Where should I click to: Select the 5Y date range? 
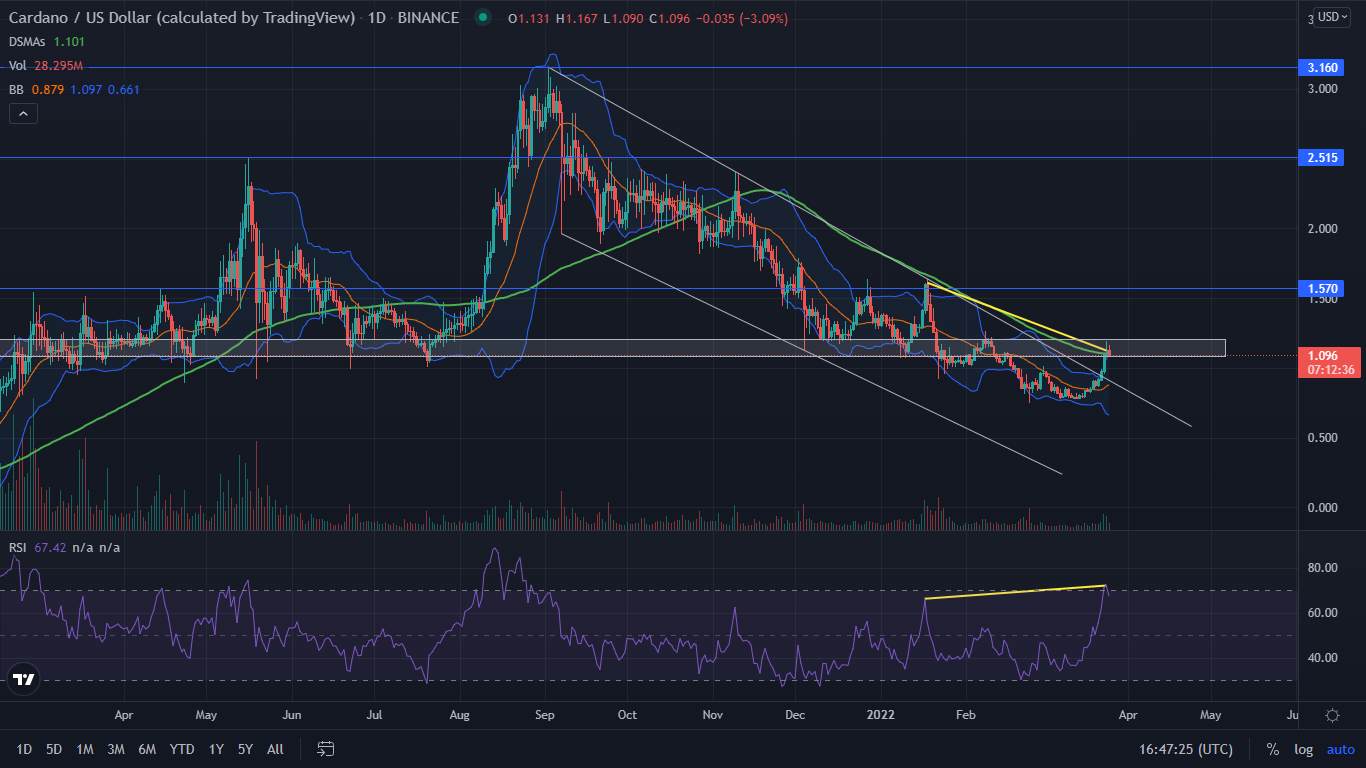point(245,749)
